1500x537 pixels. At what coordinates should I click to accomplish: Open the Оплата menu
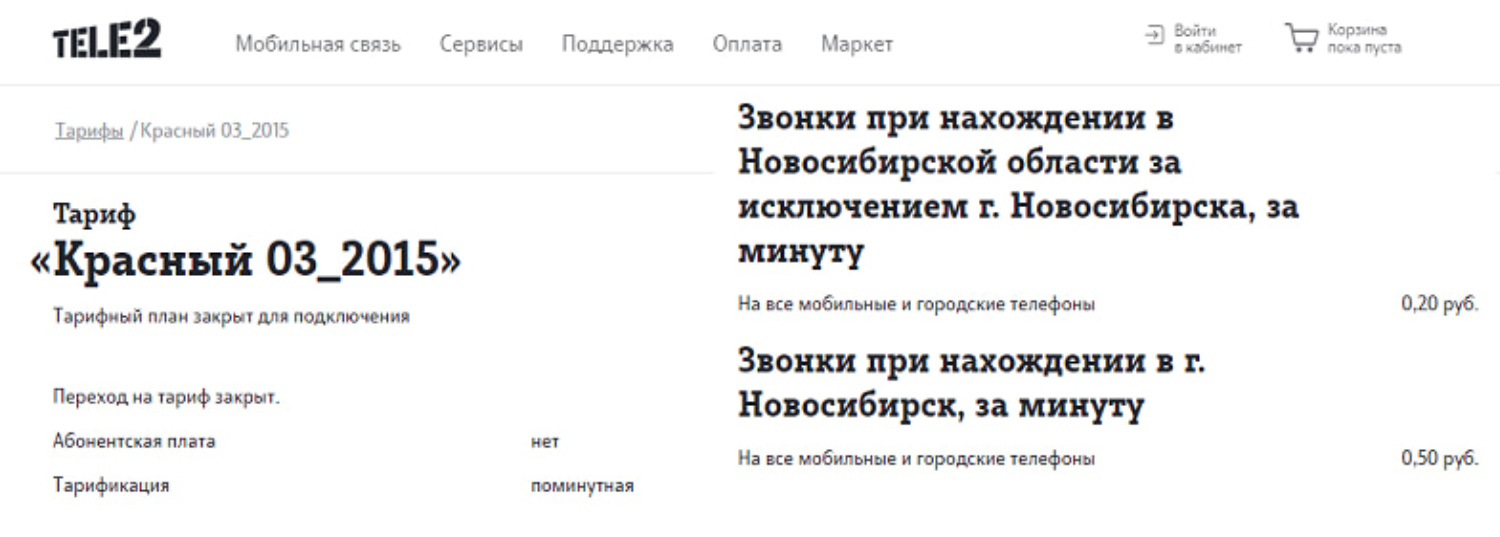pyautogui.click(x=747, y=44)
